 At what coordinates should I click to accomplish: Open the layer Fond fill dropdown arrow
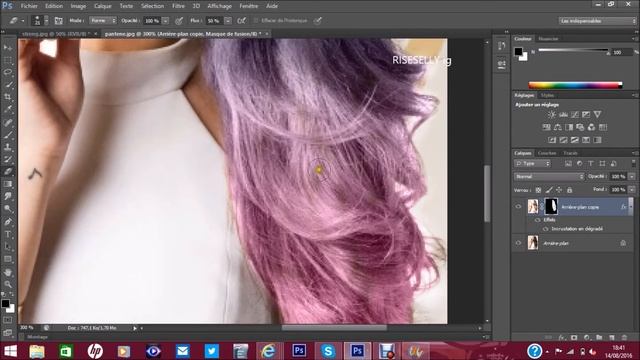[x=632, y=190]
